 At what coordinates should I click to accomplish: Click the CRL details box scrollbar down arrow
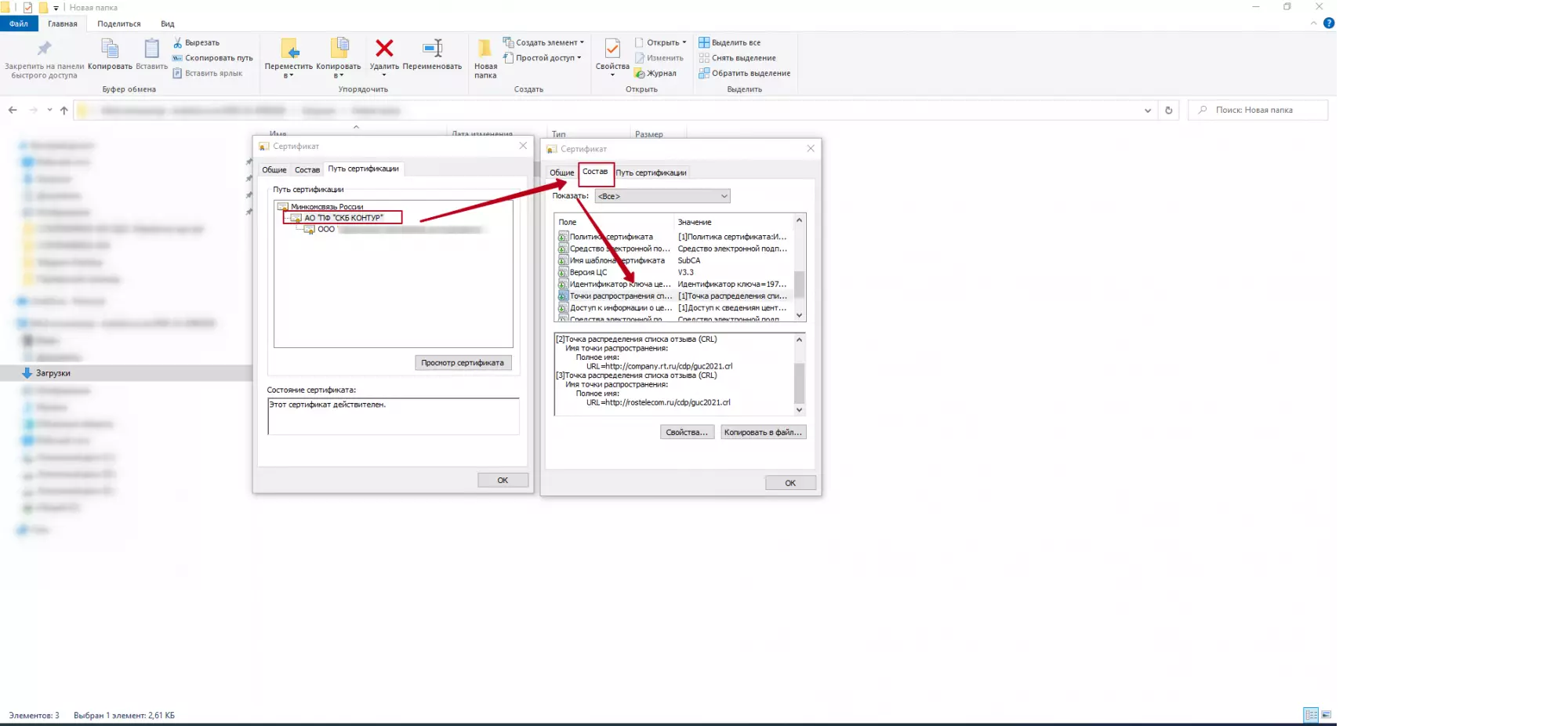800,410
